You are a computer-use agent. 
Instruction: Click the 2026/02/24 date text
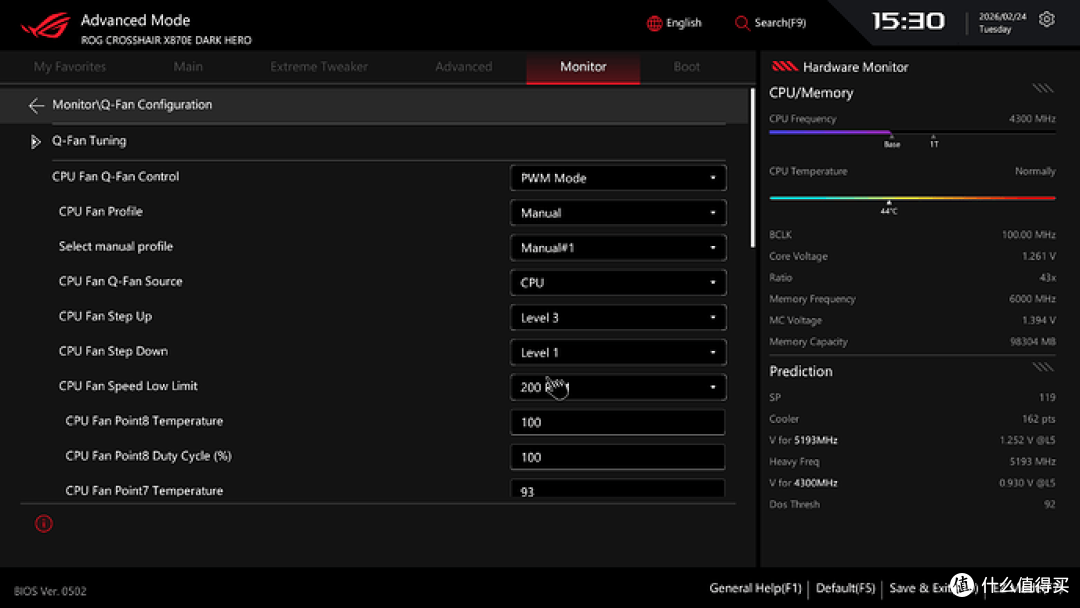coord(1002,17)
